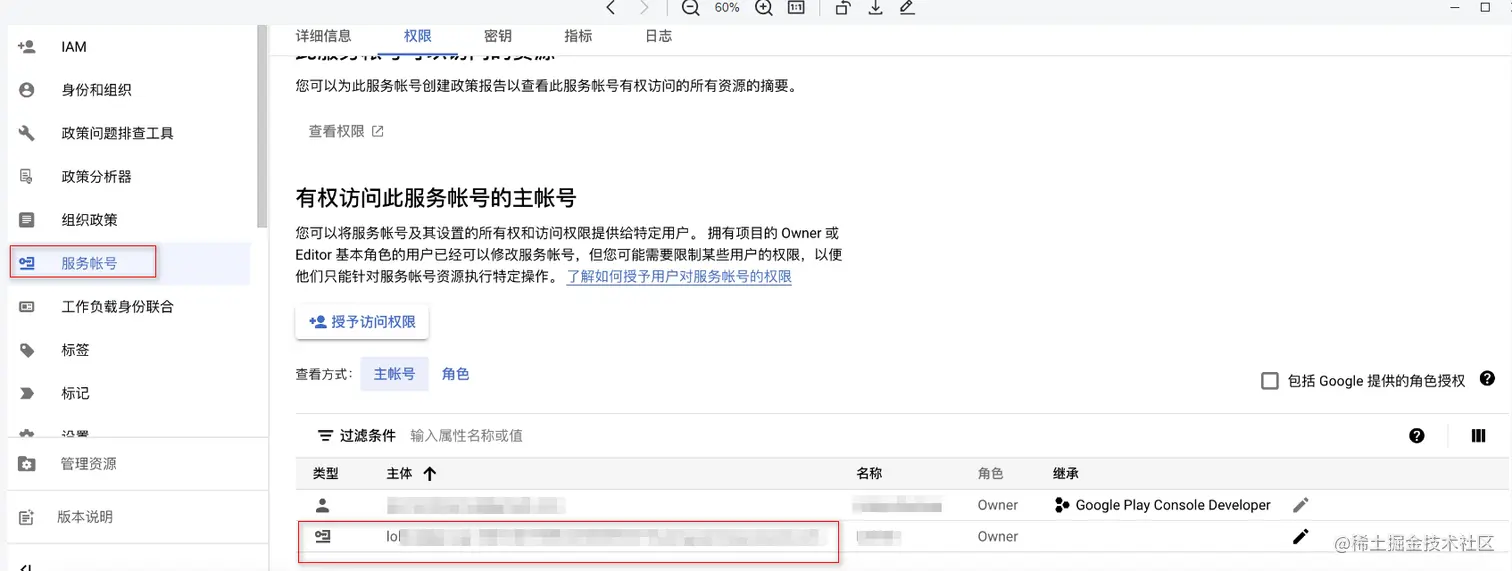Click the 角色 column header
Image resolution: width=1512 pixels, height=571 pixels.
[x=990, y=474]
